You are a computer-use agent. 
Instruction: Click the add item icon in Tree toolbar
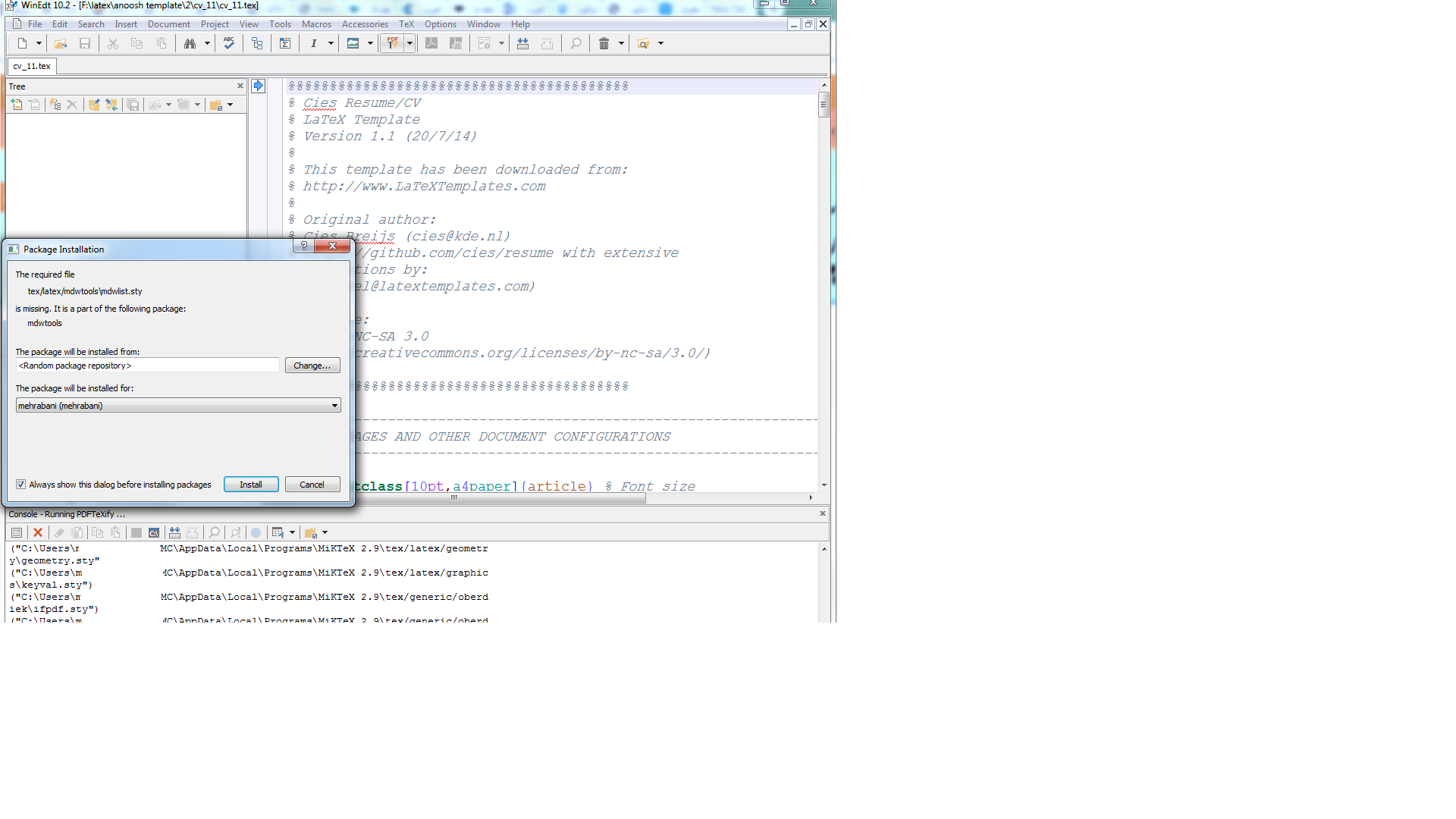[17, 105]
